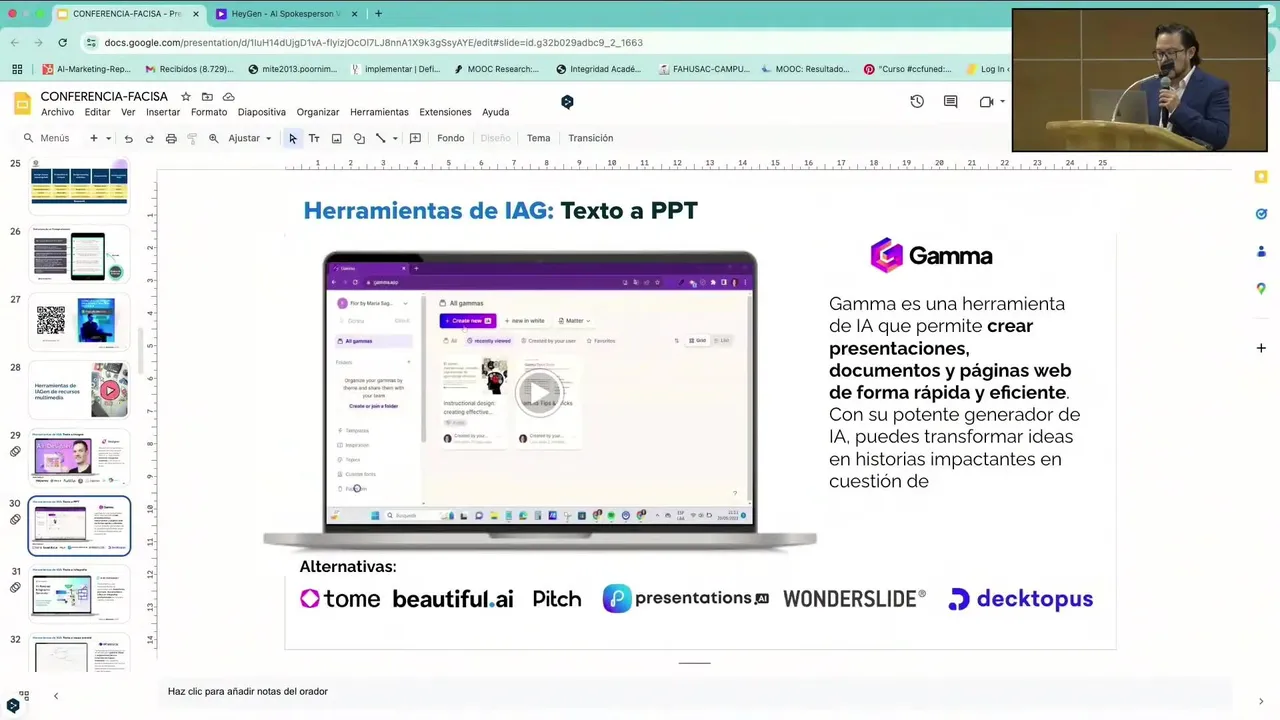The height and width of the screenshot is (720, 1280).
Task: Undo the last action in toolbar
Action: [x=128, y=138]
